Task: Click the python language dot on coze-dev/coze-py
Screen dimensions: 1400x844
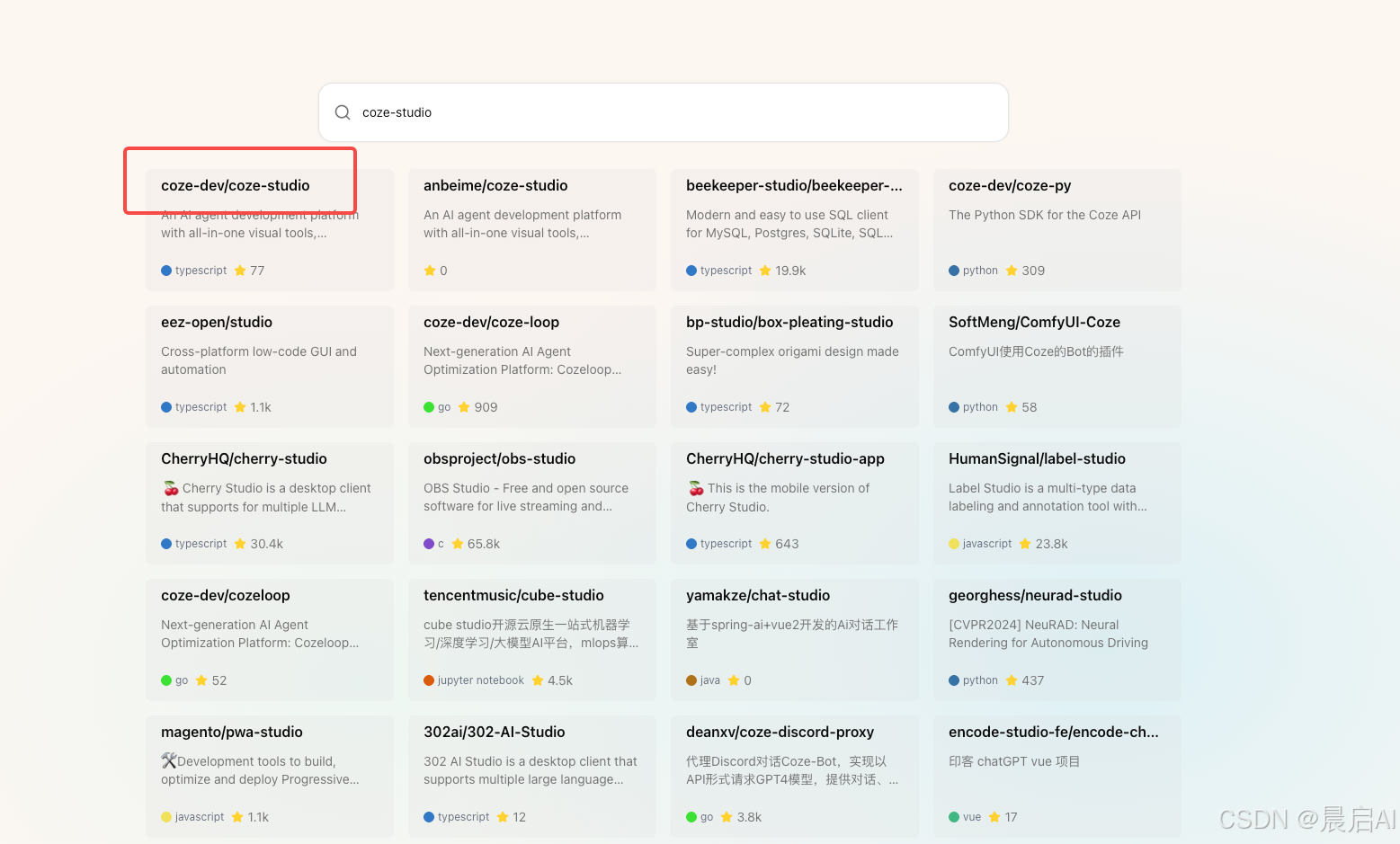Action: point(954,270)
